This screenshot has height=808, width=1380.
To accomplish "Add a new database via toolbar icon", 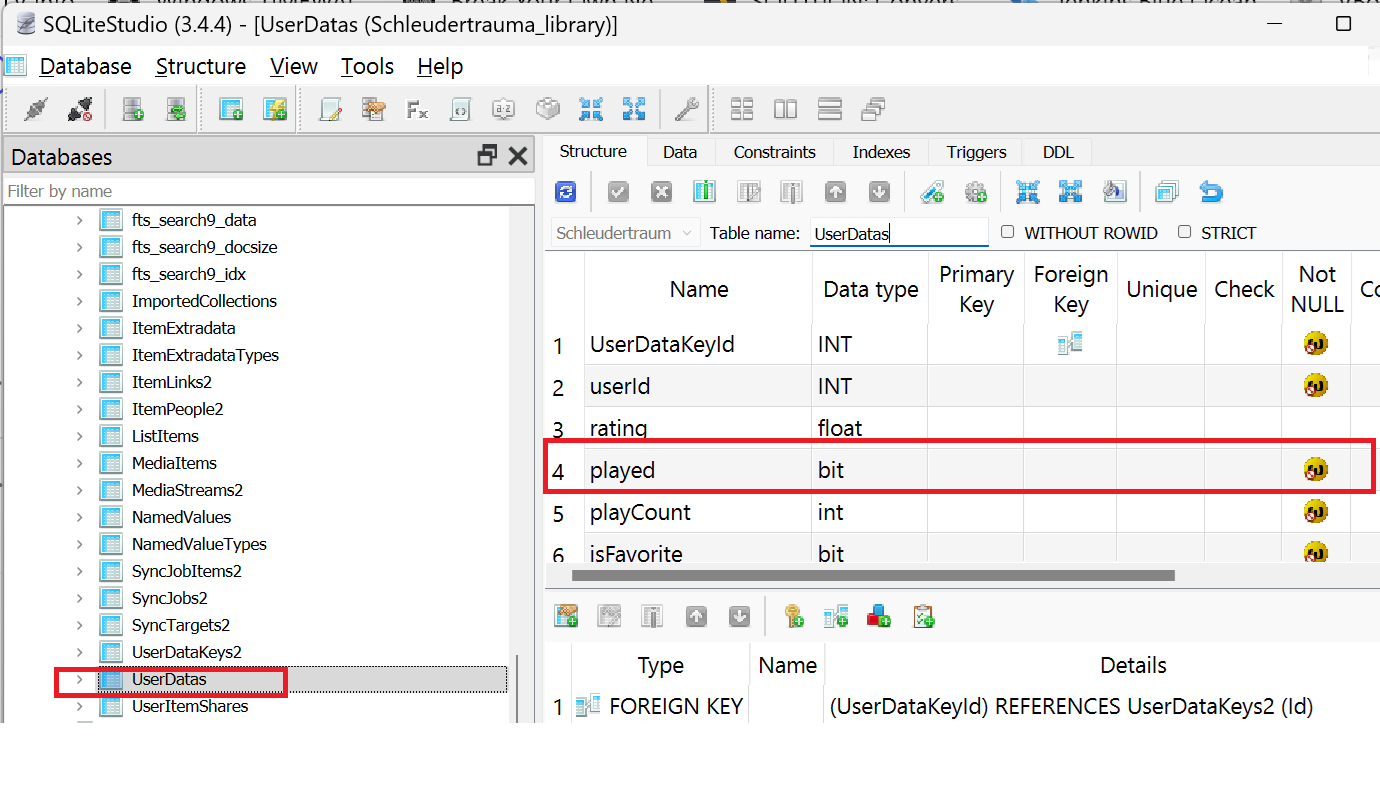I will pos(133,109).
